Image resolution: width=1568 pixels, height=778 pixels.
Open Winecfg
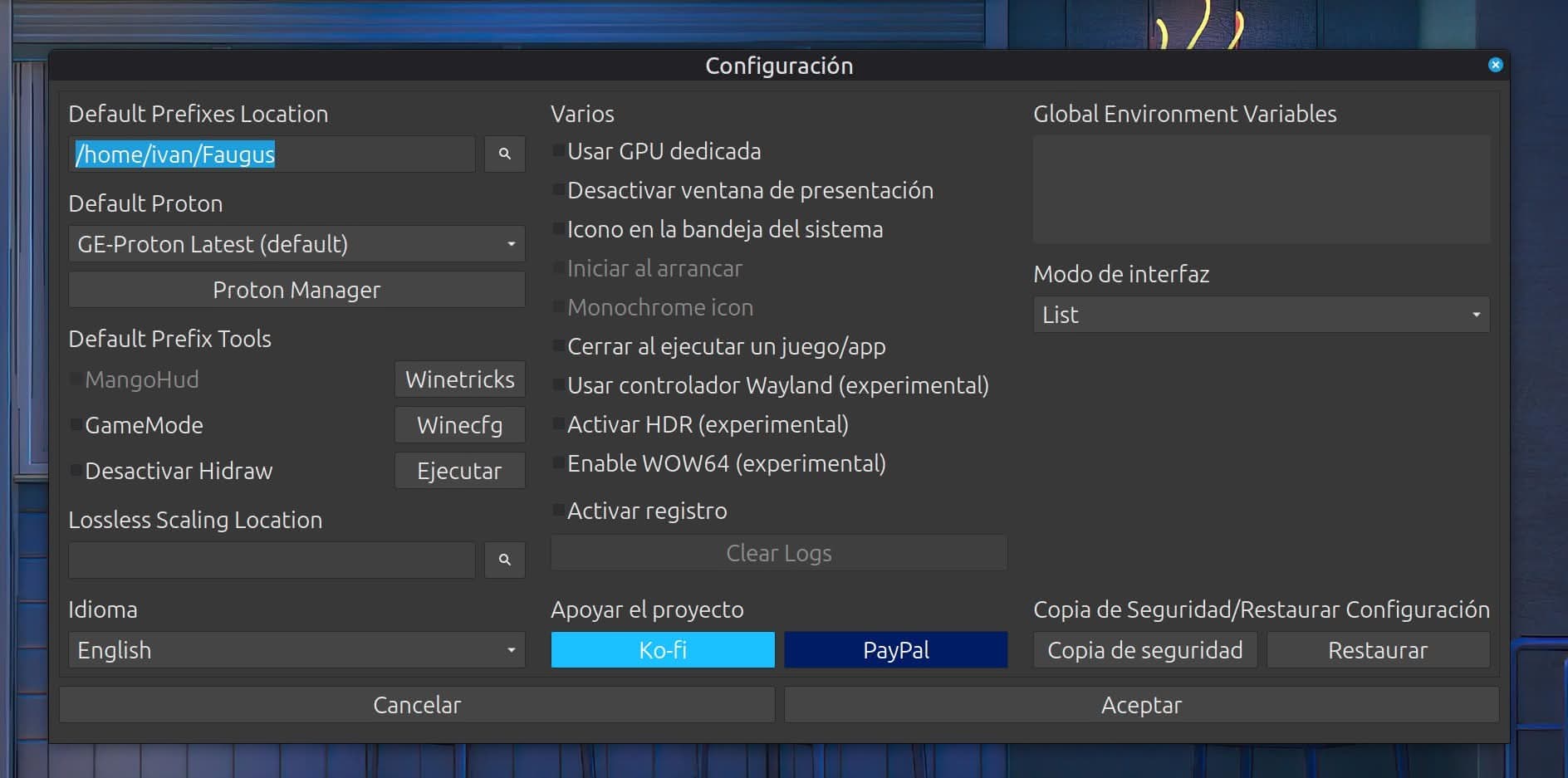tap(459, 425)
